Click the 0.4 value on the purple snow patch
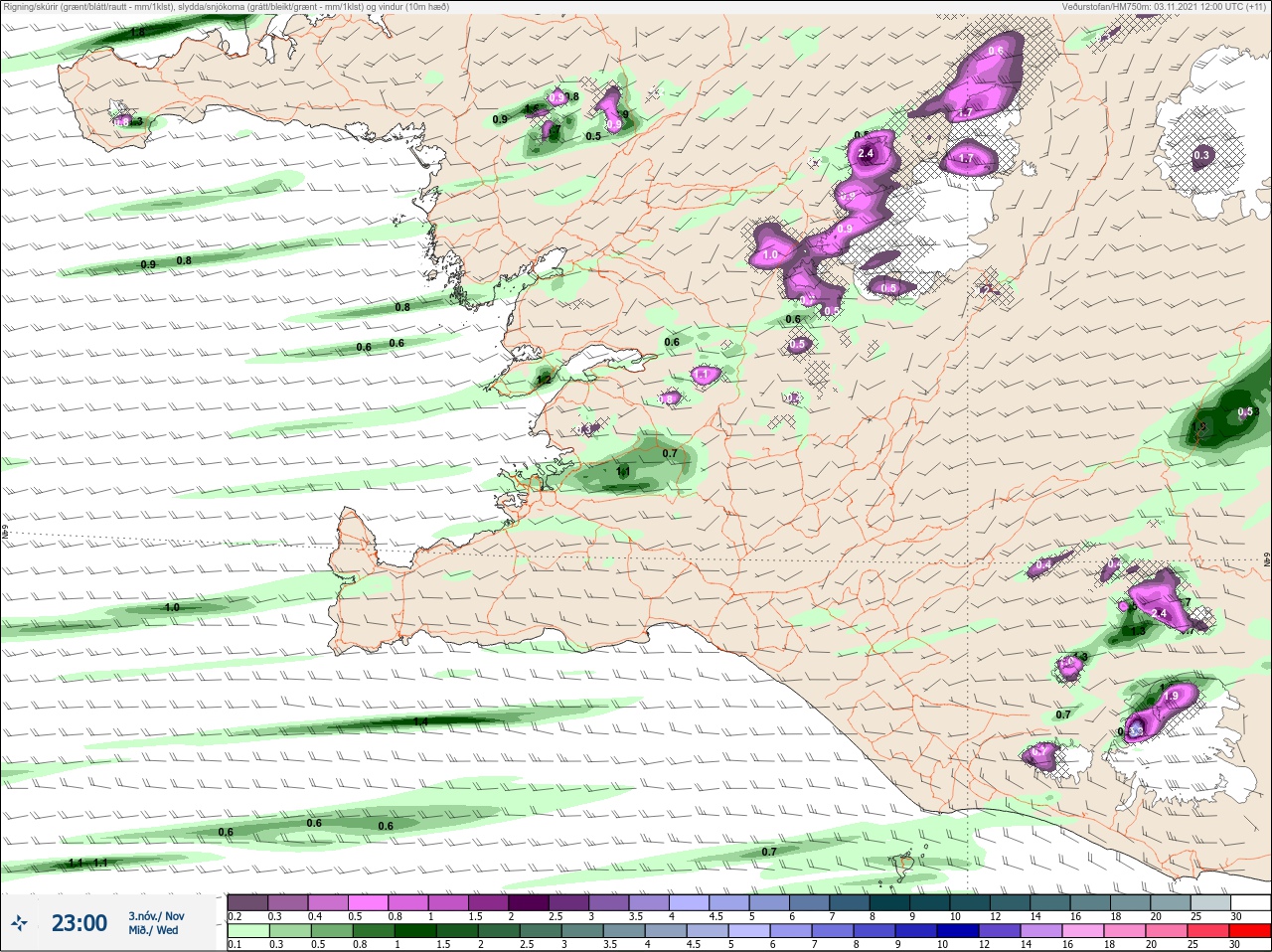Screen dimensions: 1272x952 [1042, 565]
